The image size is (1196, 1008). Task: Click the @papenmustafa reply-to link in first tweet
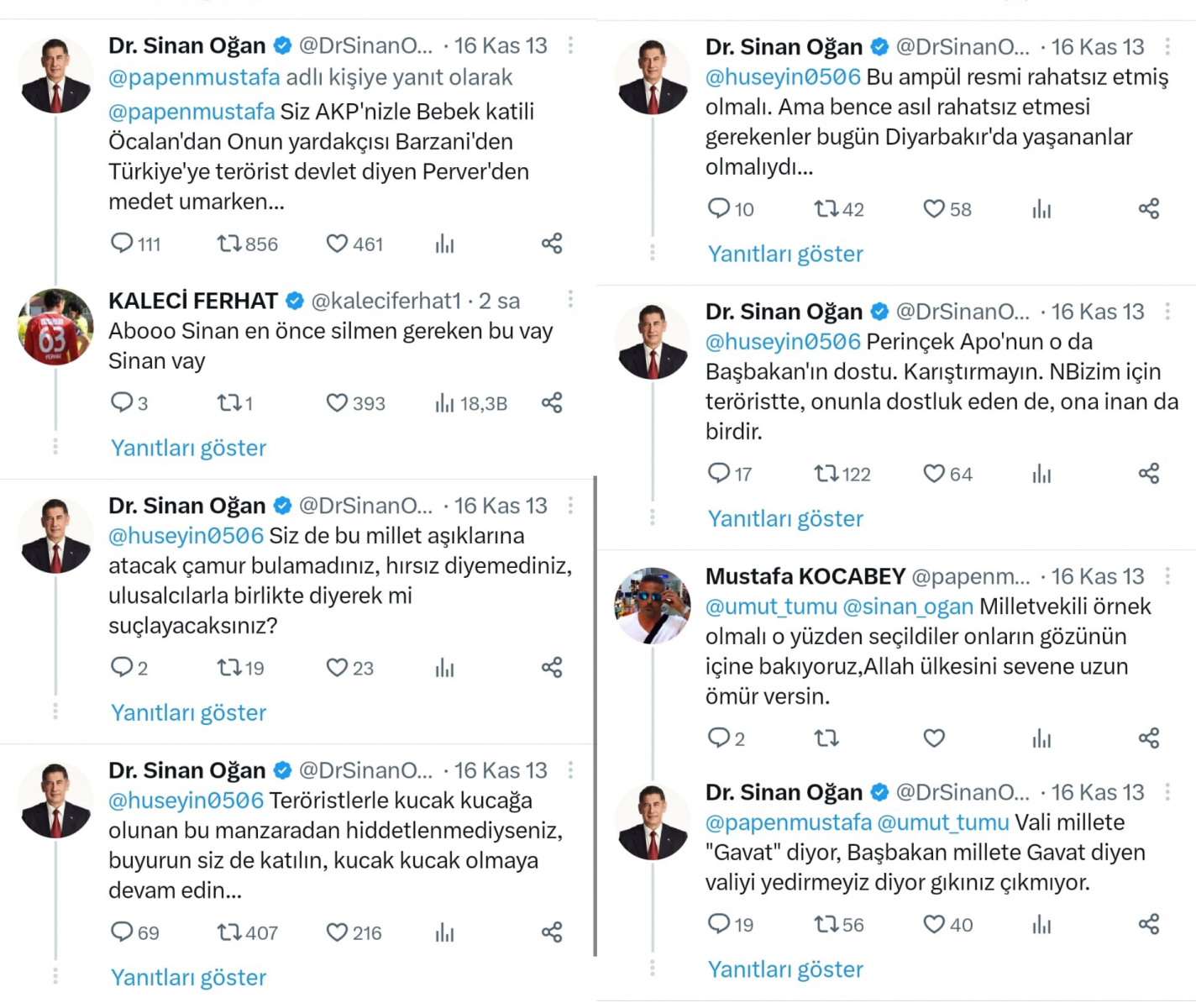pyautogui.click(x=194, y=77)
